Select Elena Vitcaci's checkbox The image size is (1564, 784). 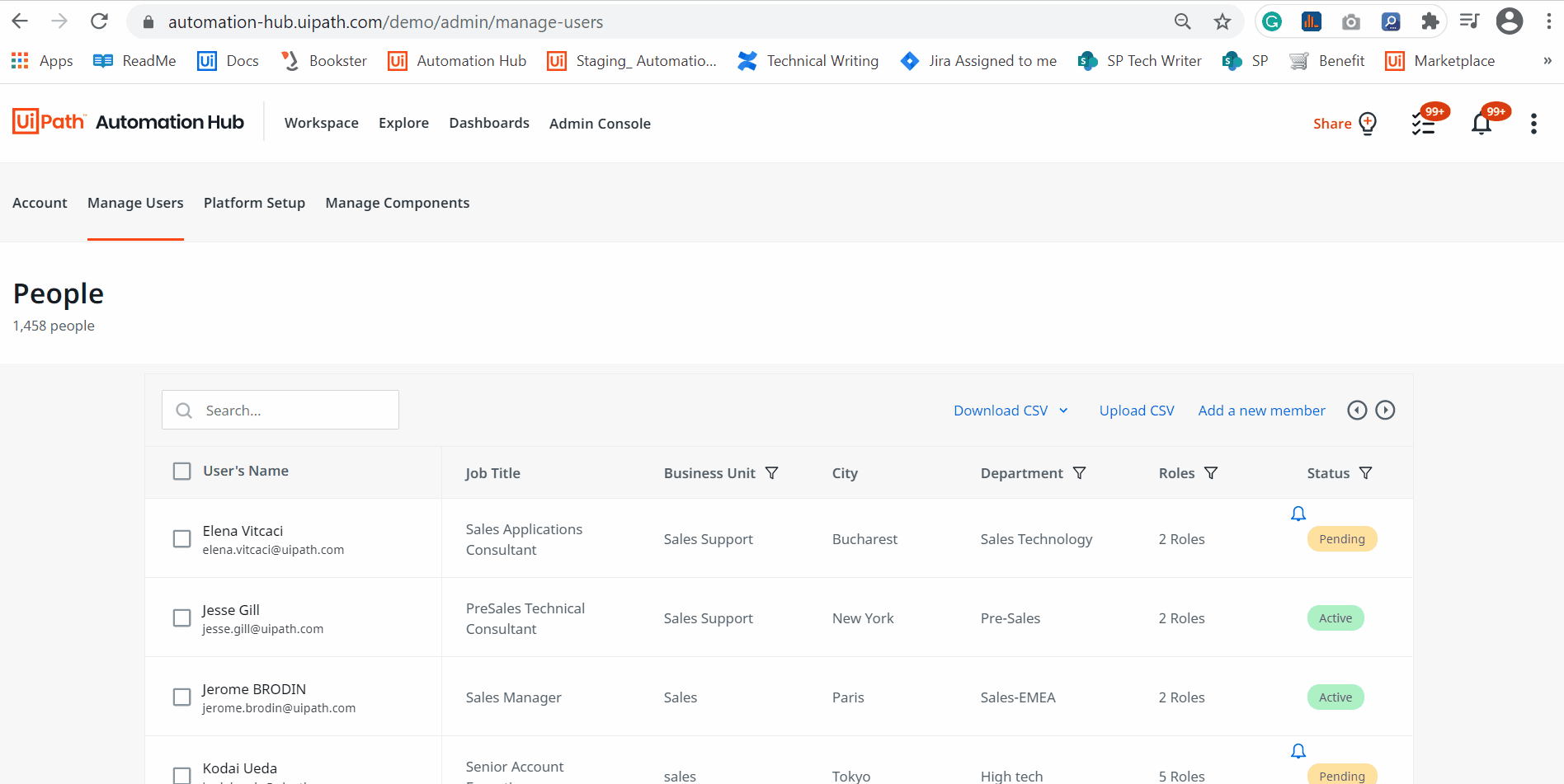tap(181, 539)
